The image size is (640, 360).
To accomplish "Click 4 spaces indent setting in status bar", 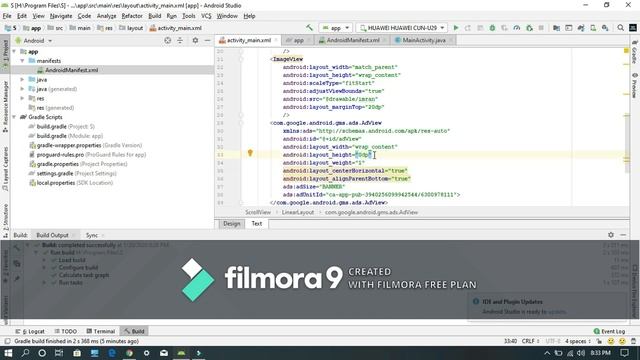I will click(x=578, y=341).
